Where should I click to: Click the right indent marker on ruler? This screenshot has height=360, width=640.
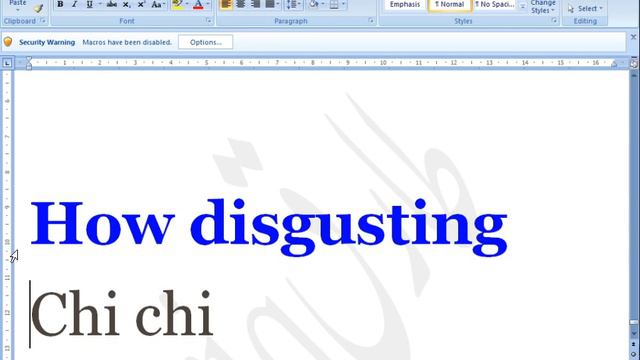[614, 63]
